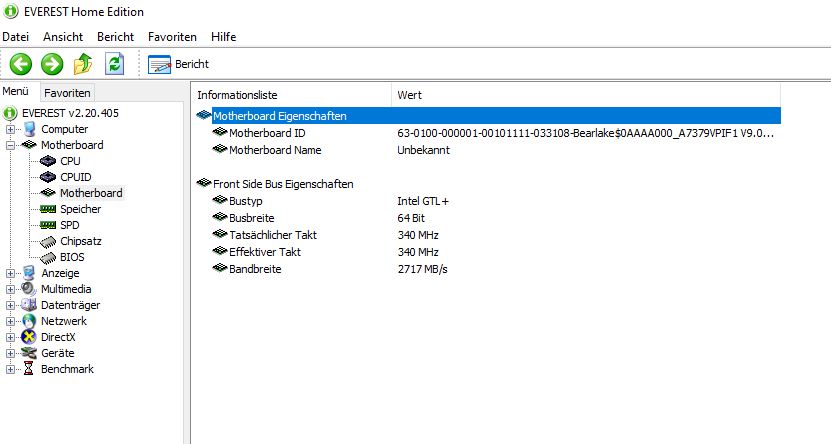
Task: Click the Computer icon in tree
Action: [29, 129]
